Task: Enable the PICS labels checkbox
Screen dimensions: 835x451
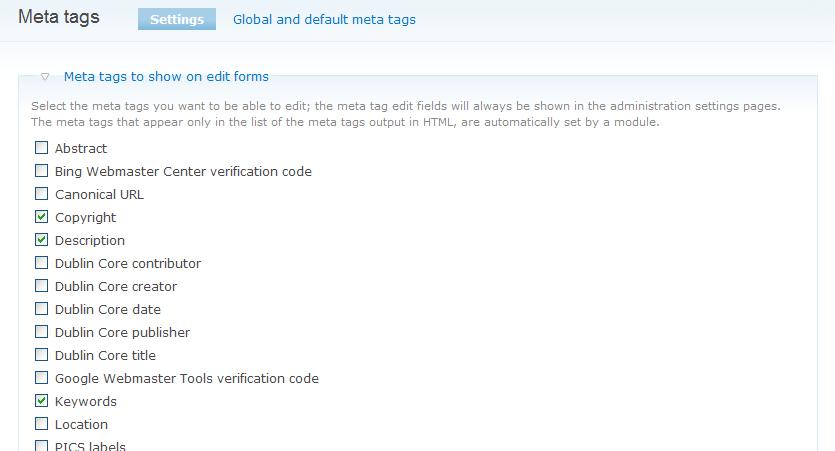Action: pyautogui.click(x=42, y=446)
